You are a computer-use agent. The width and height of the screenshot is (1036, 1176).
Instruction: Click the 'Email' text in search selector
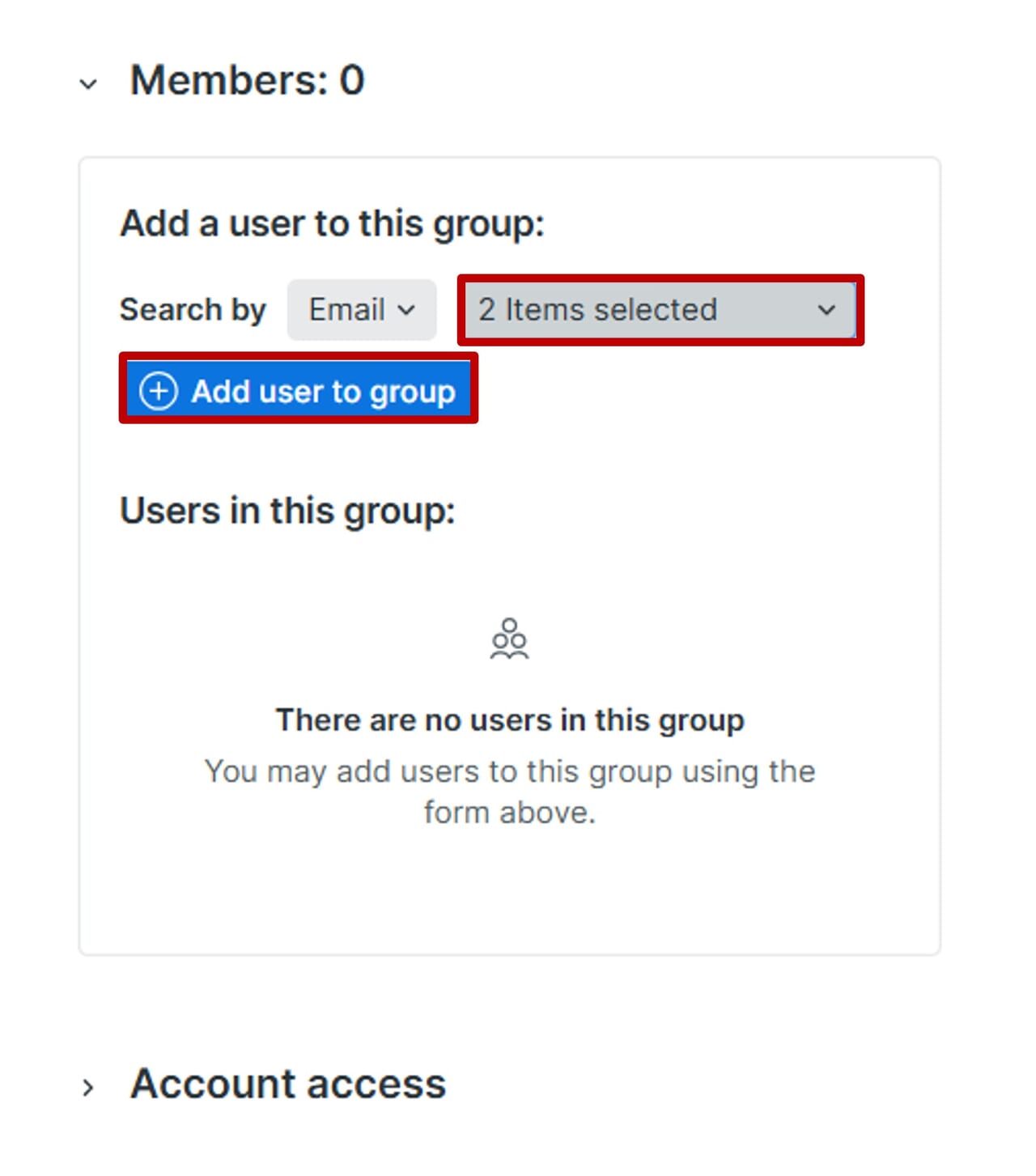(347, 310)
